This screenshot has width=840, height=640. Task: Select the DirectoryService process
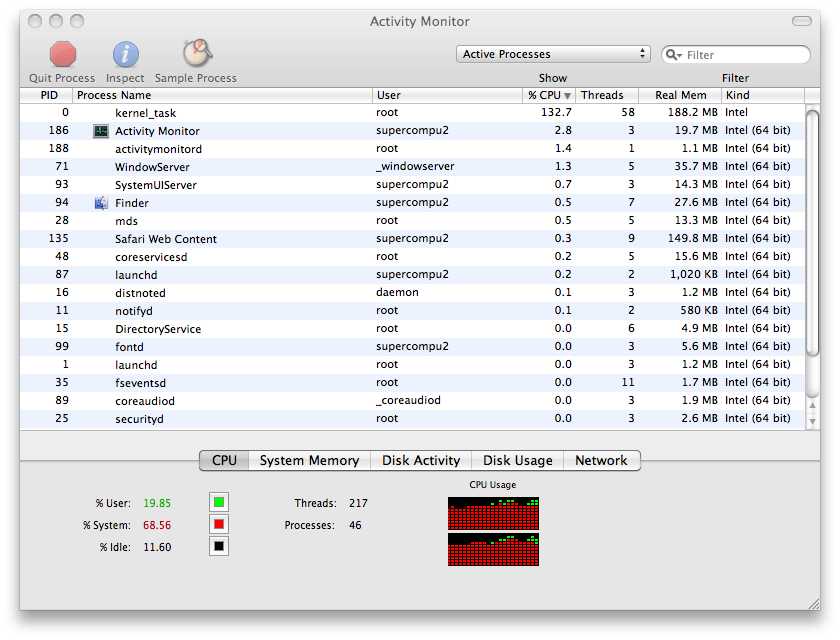pyautogui.click(x=412, y=329)
